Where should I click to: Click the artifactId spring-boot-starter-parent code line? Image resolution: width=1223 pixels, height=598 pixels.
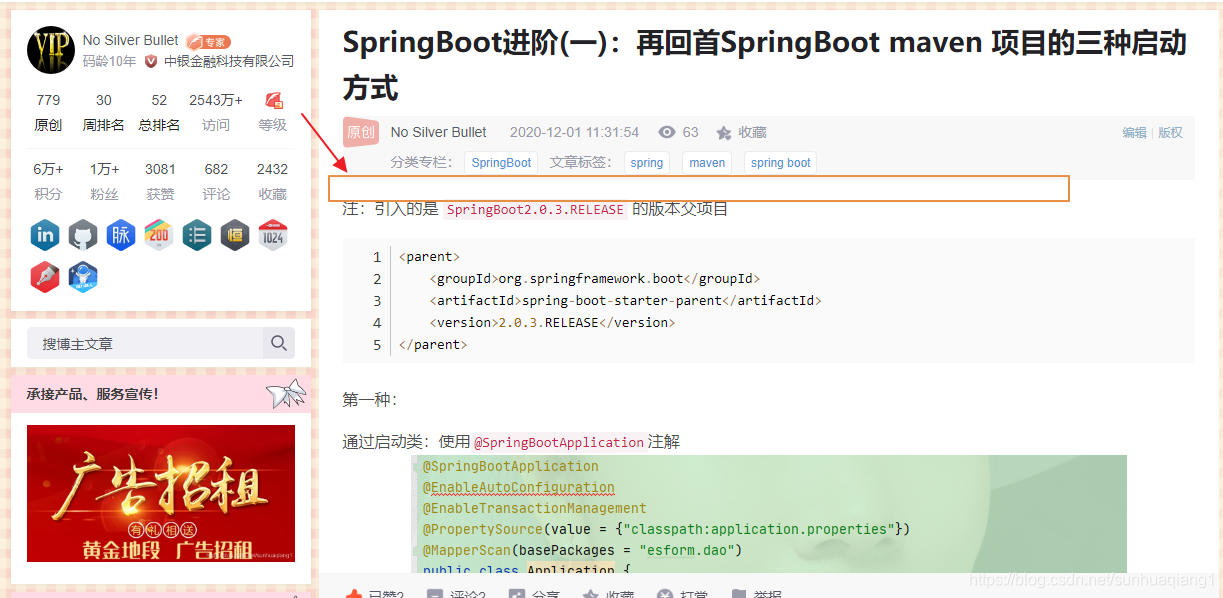click(626, 301)
